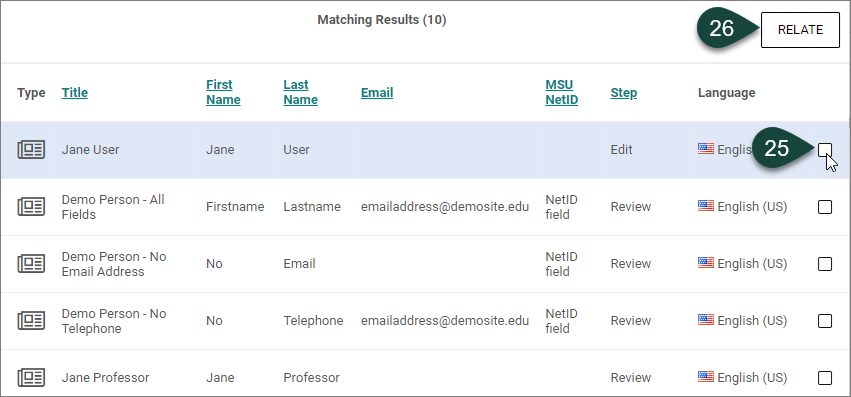Image resolution: width=851 pixels, height=397 pixels.
Task: Click the RELATE button
Action: tap(800, 30)
